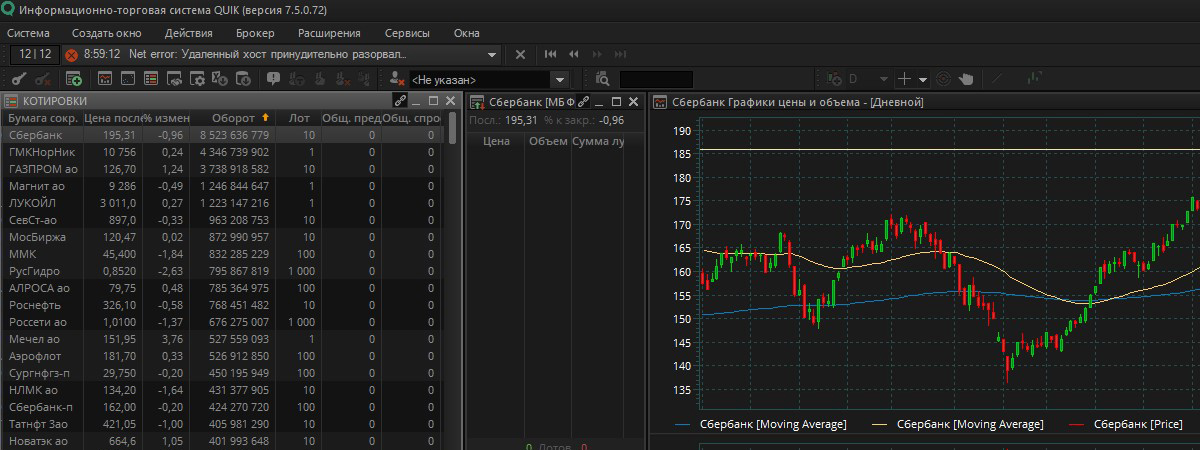
Task: Open the Создать окно menu
Action: (x=107, y=33)
